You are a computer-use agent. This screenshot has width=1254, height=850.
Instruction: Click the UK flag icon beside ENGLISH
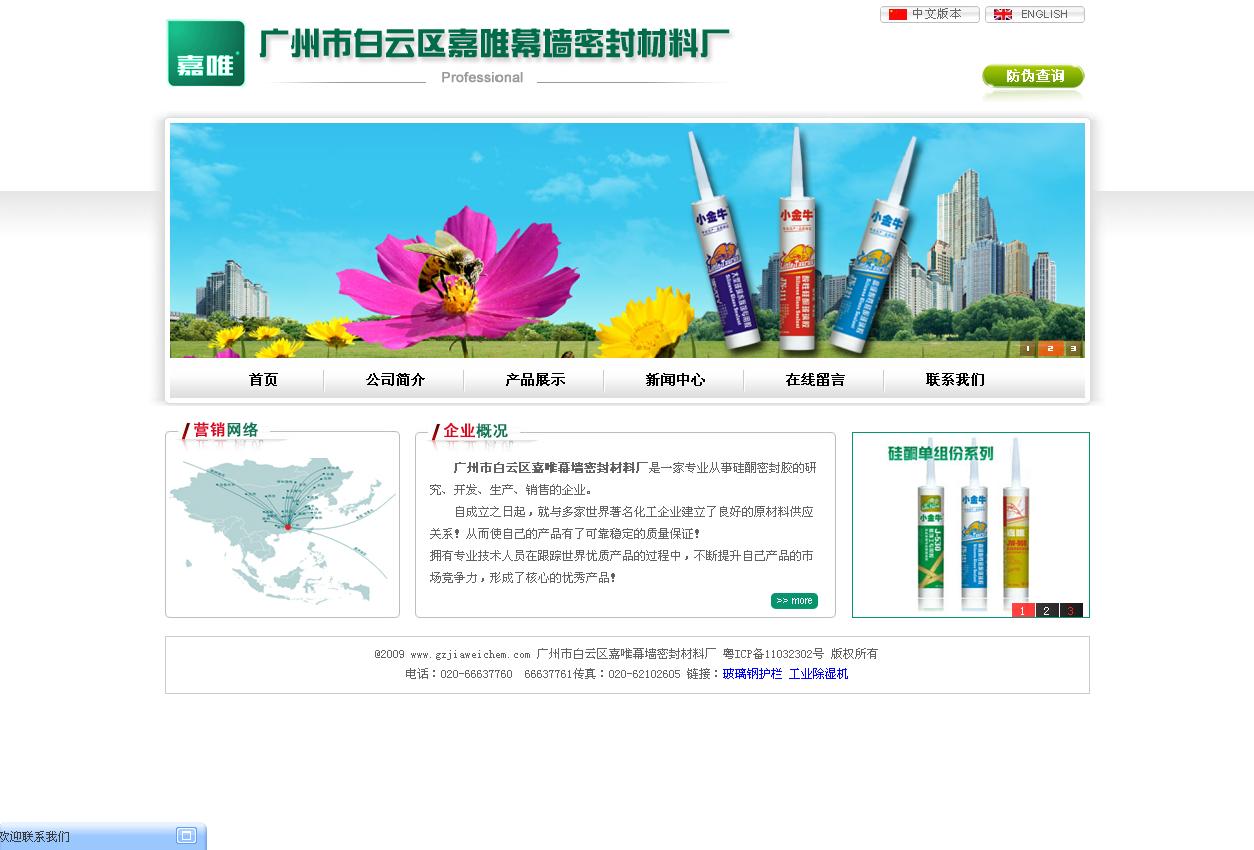coord(1002,14)
